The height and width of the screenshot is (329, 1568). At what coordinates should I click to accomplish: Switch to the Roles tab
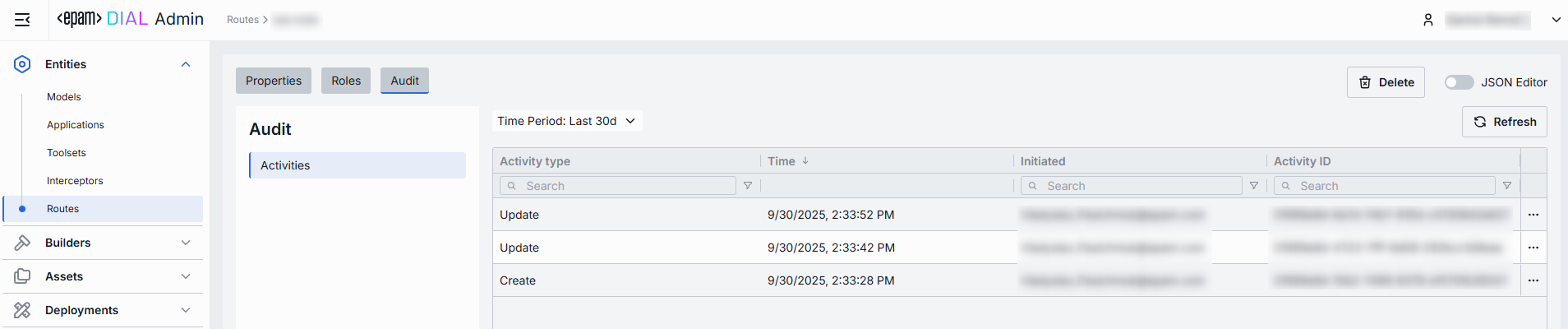(346, 81)
